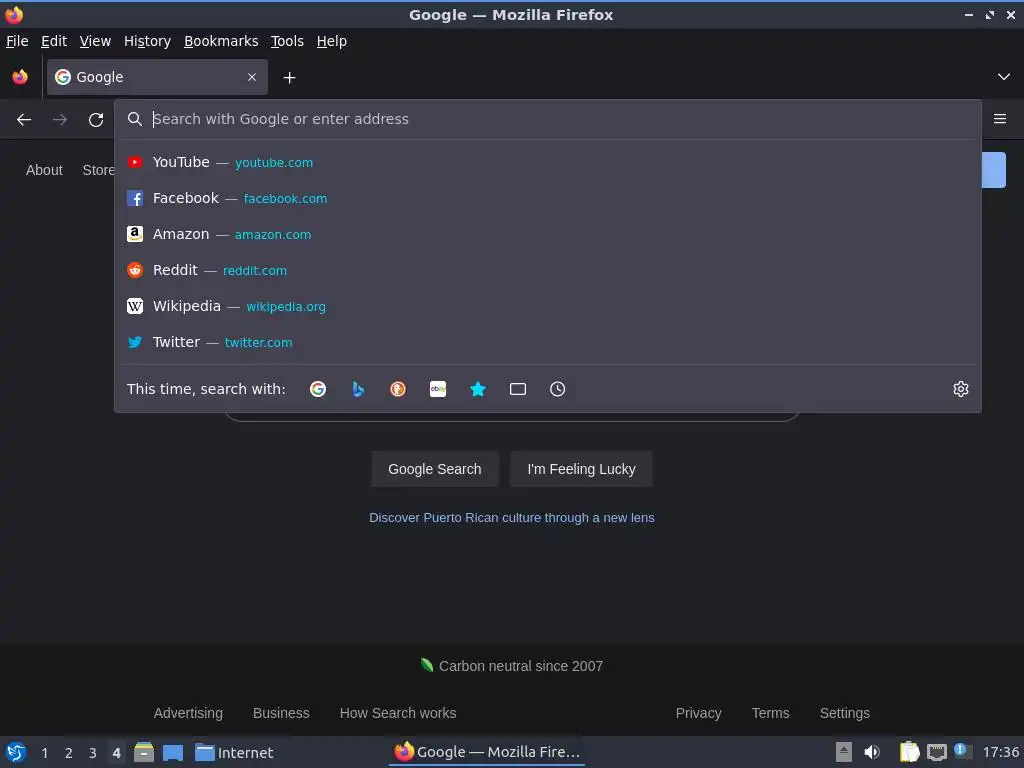Expand the list all tabs chevron

[1004, 77]
